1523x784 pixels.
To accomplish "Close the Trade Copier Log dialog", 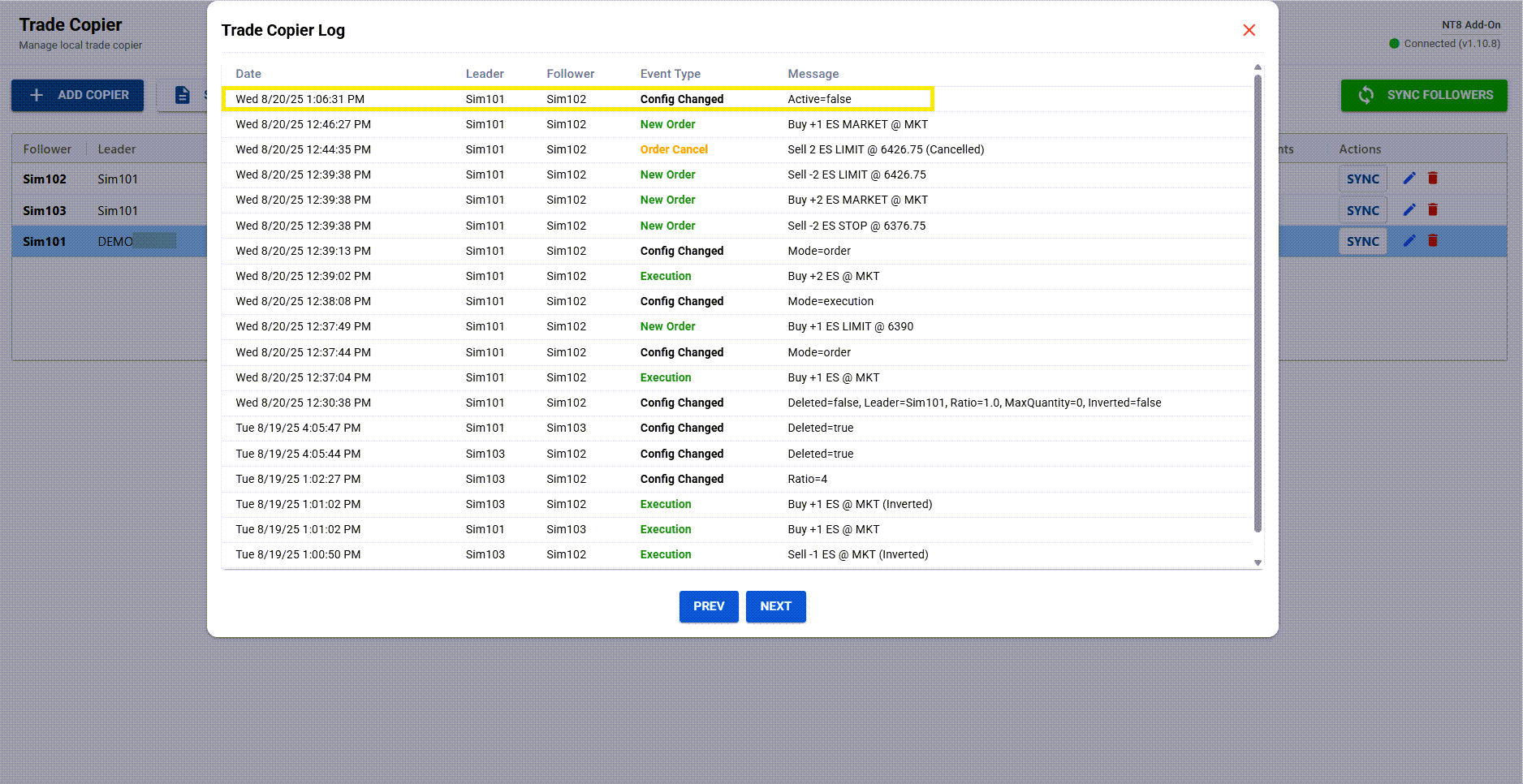I will pos(1249,30).
